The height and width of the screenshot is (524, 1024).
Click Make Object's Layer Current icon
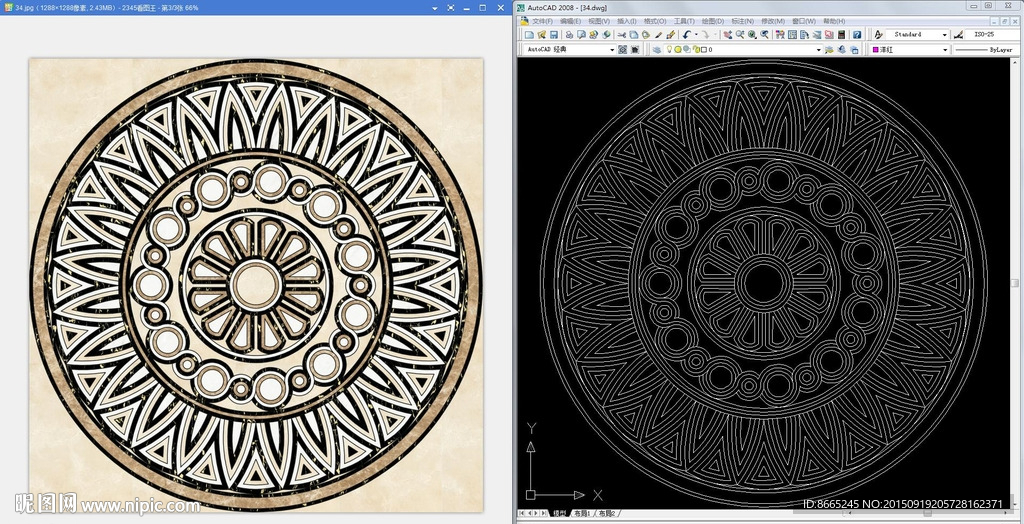829,50
